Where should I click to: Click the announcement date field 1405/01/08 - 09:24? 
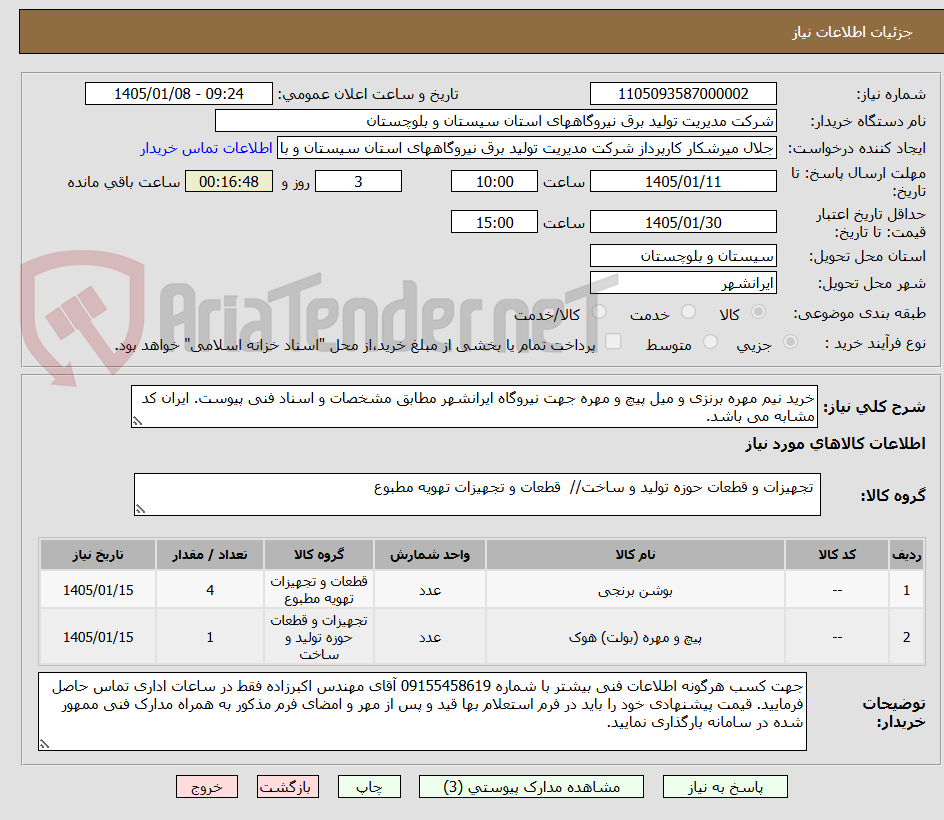pos(179,94)
